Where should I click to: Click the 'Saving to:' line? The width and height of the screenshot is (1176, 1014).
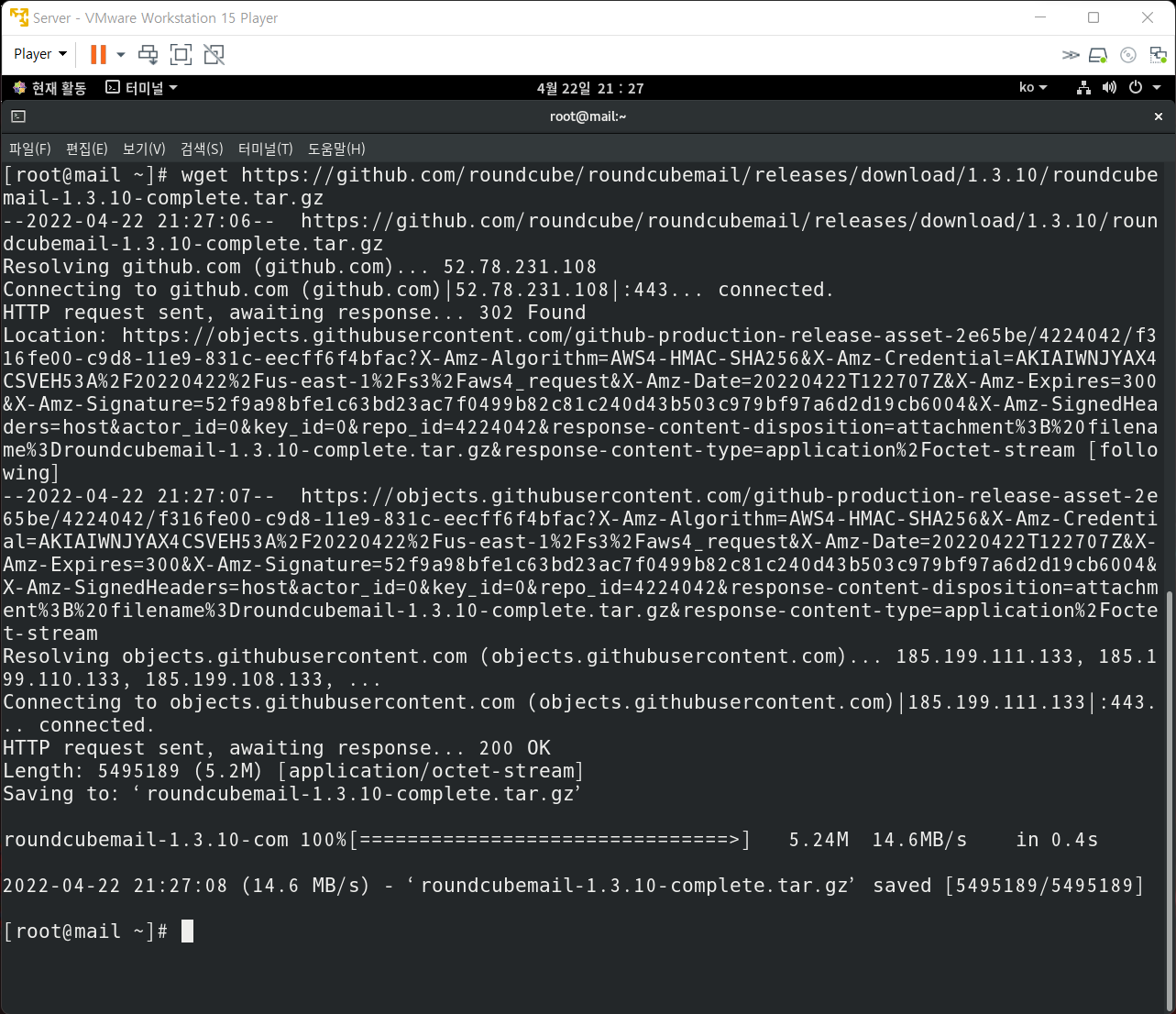click(x=291, y=794)
